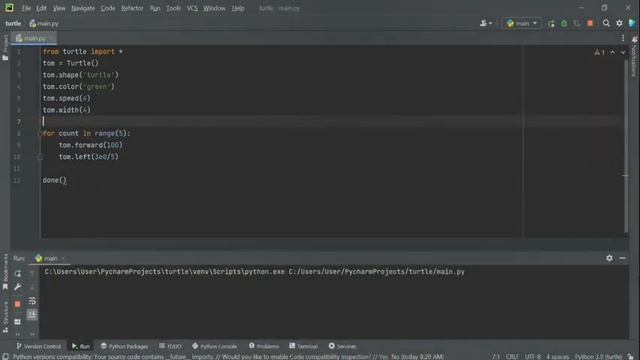The height and width of the screenshot is (360, 640).
Task: Click main.py breadcrumb in navigation bar
Action: click(44, 24)
